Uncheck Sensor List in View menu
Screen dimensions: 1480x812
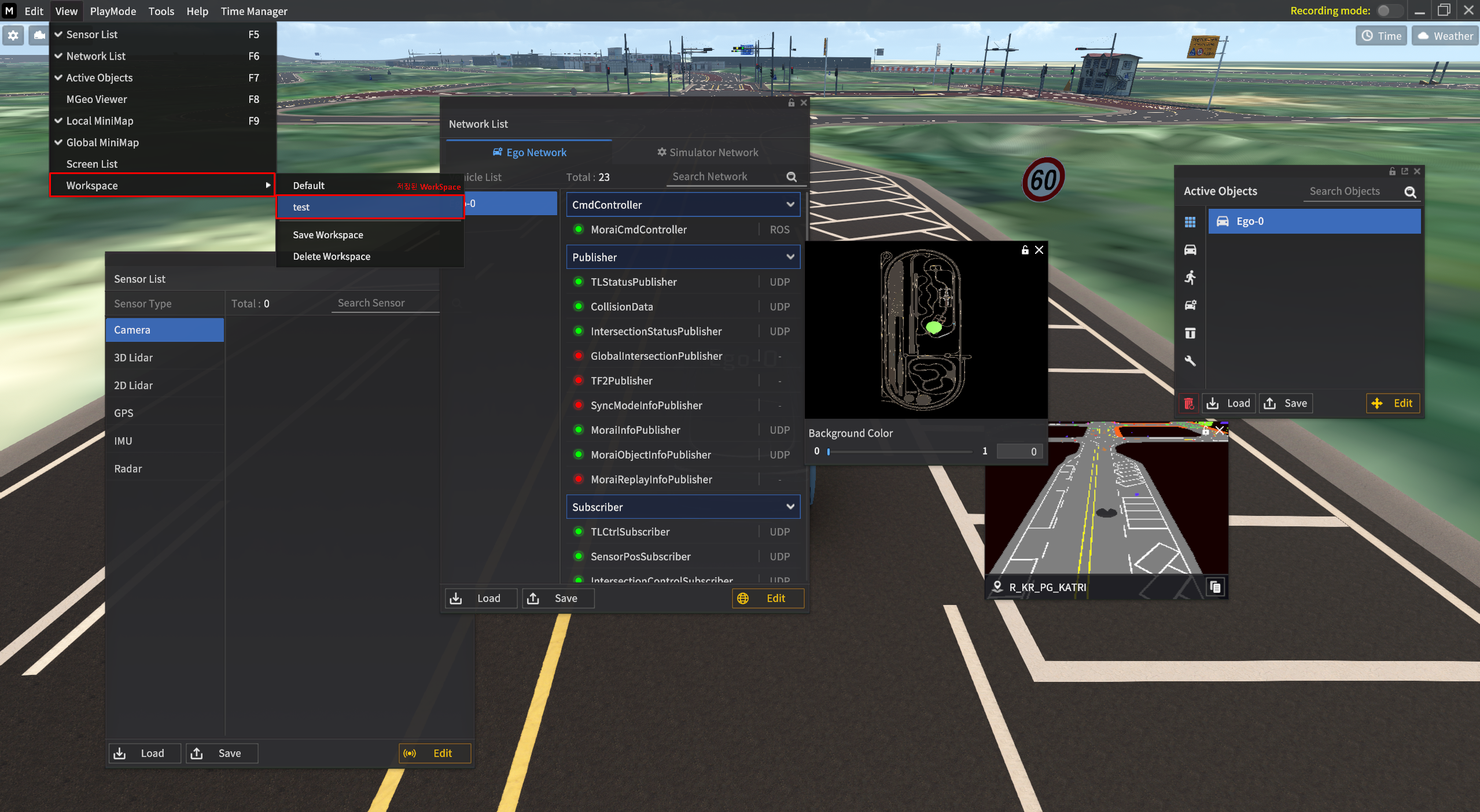91,35
